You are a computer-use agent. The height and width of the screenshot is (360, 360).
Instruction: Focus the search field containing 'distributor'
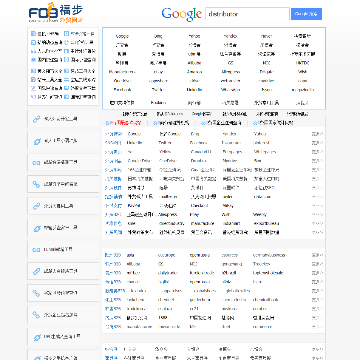click(247, 14)
